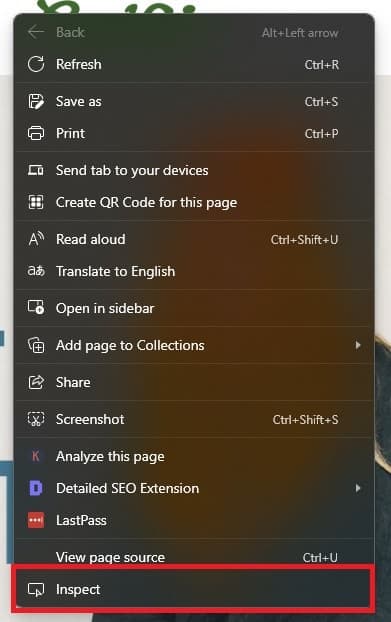Image resolution: width=391 pixels, height=622 pixels.
Task: Select Share menu entry
Action: tap(194, 382)
